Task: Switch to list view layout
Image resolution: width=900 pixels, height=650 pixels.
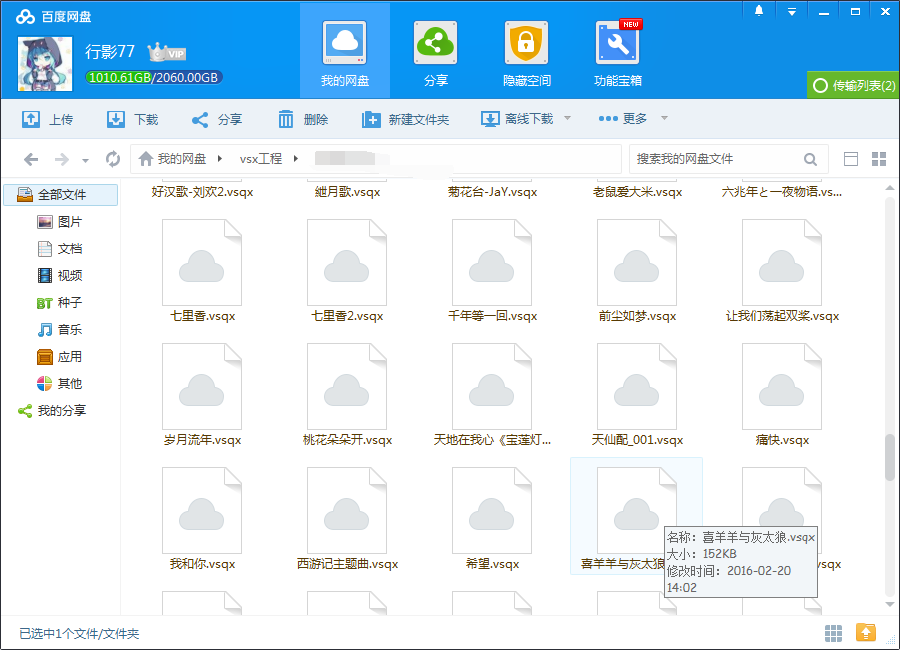Action: [x=851, y=159]
